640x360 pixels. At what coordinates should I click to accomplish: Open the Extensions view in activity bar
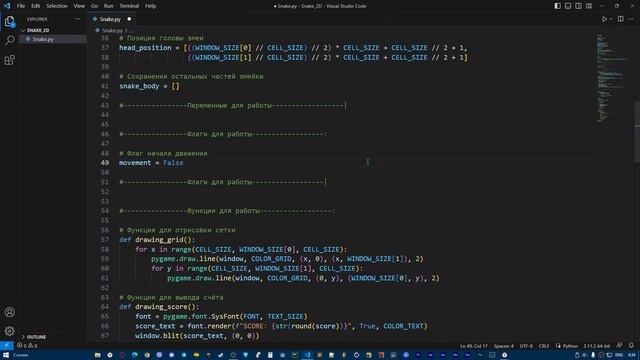click(x=9, y=60)
